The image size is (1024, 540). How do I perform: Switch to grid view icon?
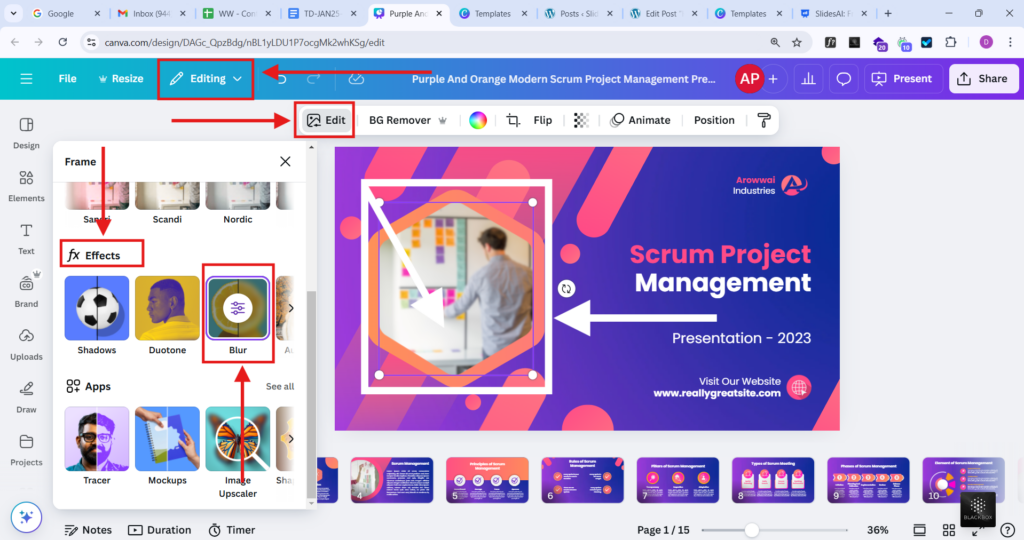(949, 530)
